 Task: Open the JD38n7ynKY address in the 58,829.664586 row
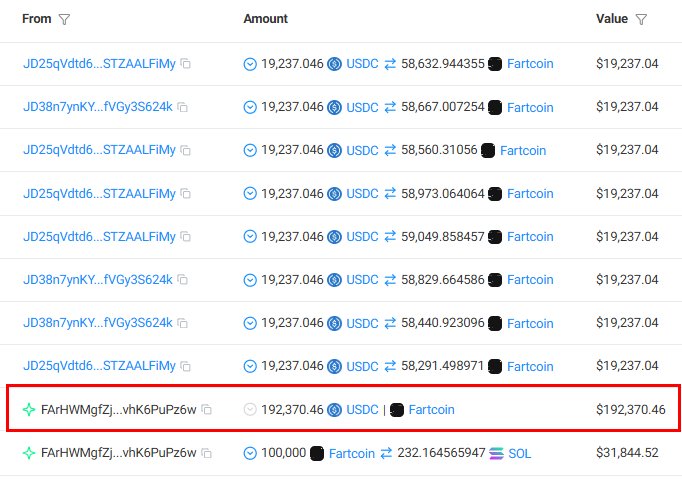(98, 280)
